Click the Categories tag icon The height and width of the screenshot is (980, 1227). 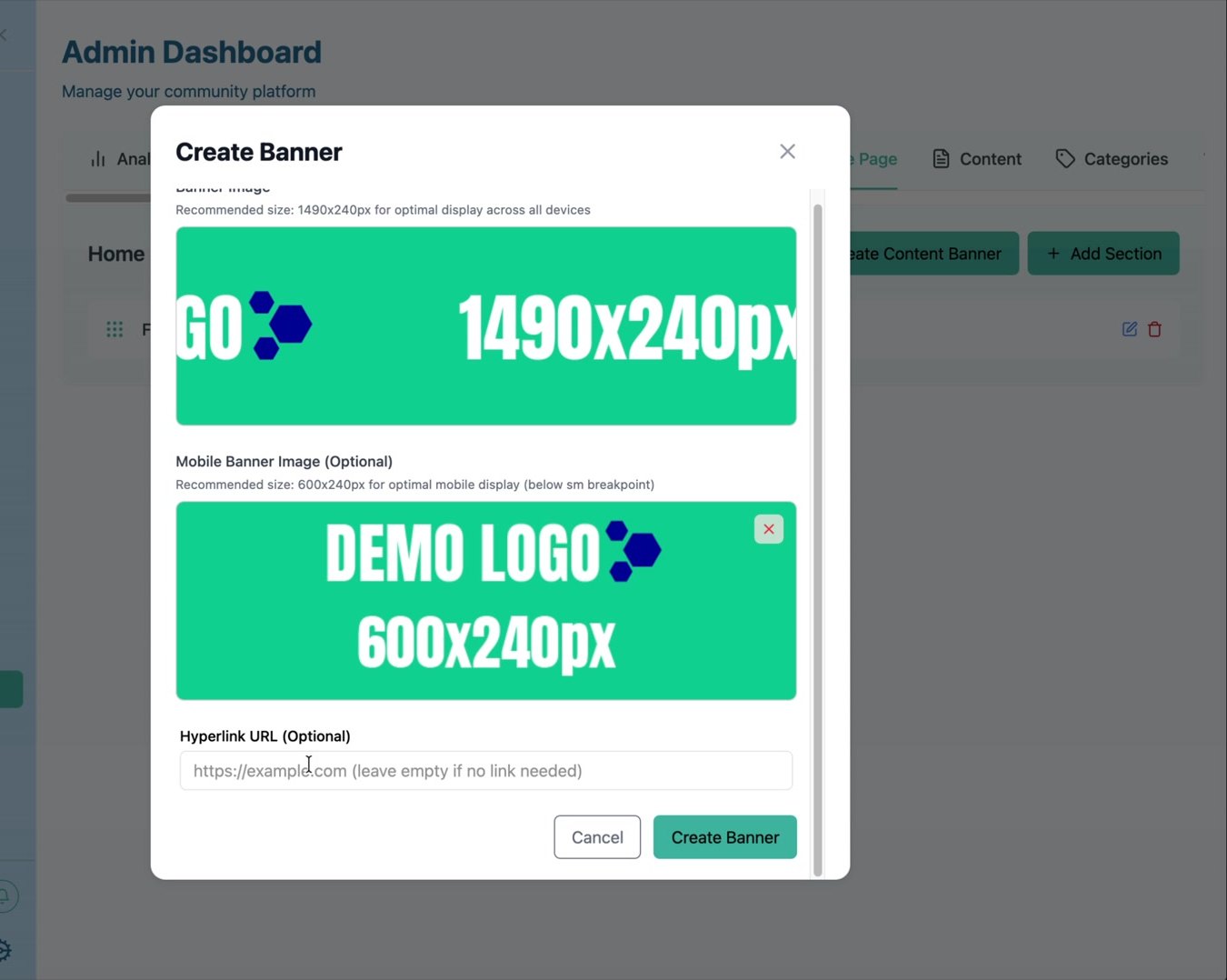tap(1065, 159)
